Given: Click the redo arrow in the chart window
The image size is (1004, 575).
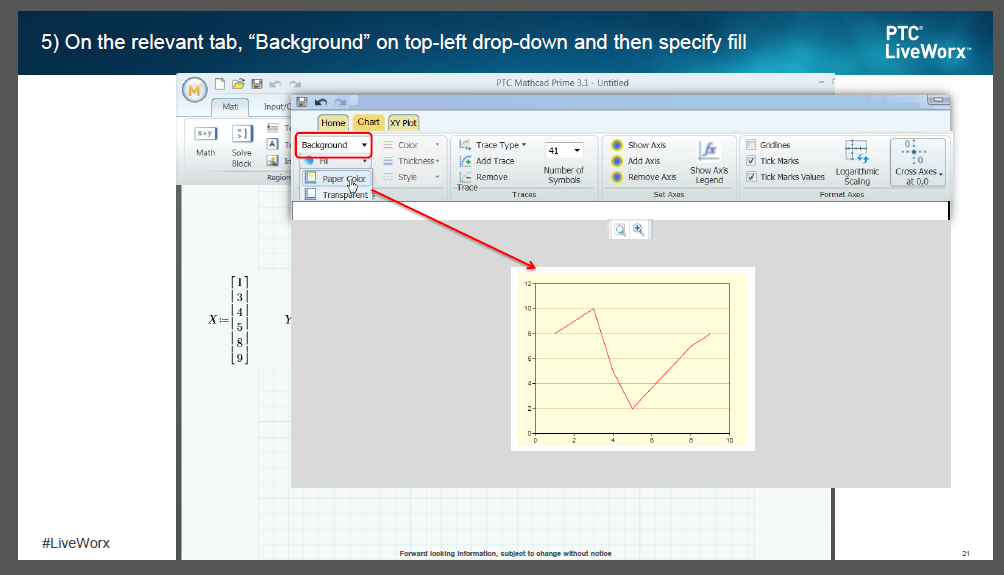Looking at the screenshot, I should pos(340,102).
